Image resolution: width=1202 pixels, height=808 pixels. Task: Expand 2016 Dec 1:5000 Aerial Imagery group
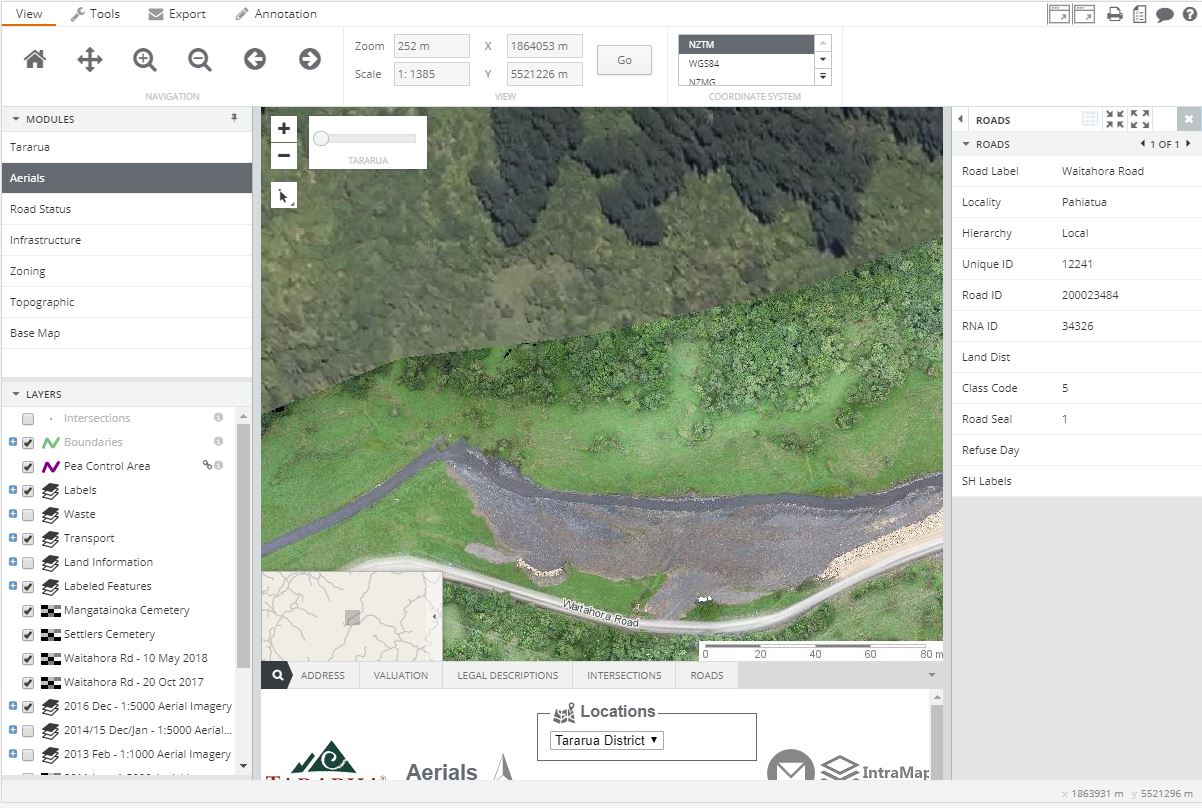click(x=13, y=705)
